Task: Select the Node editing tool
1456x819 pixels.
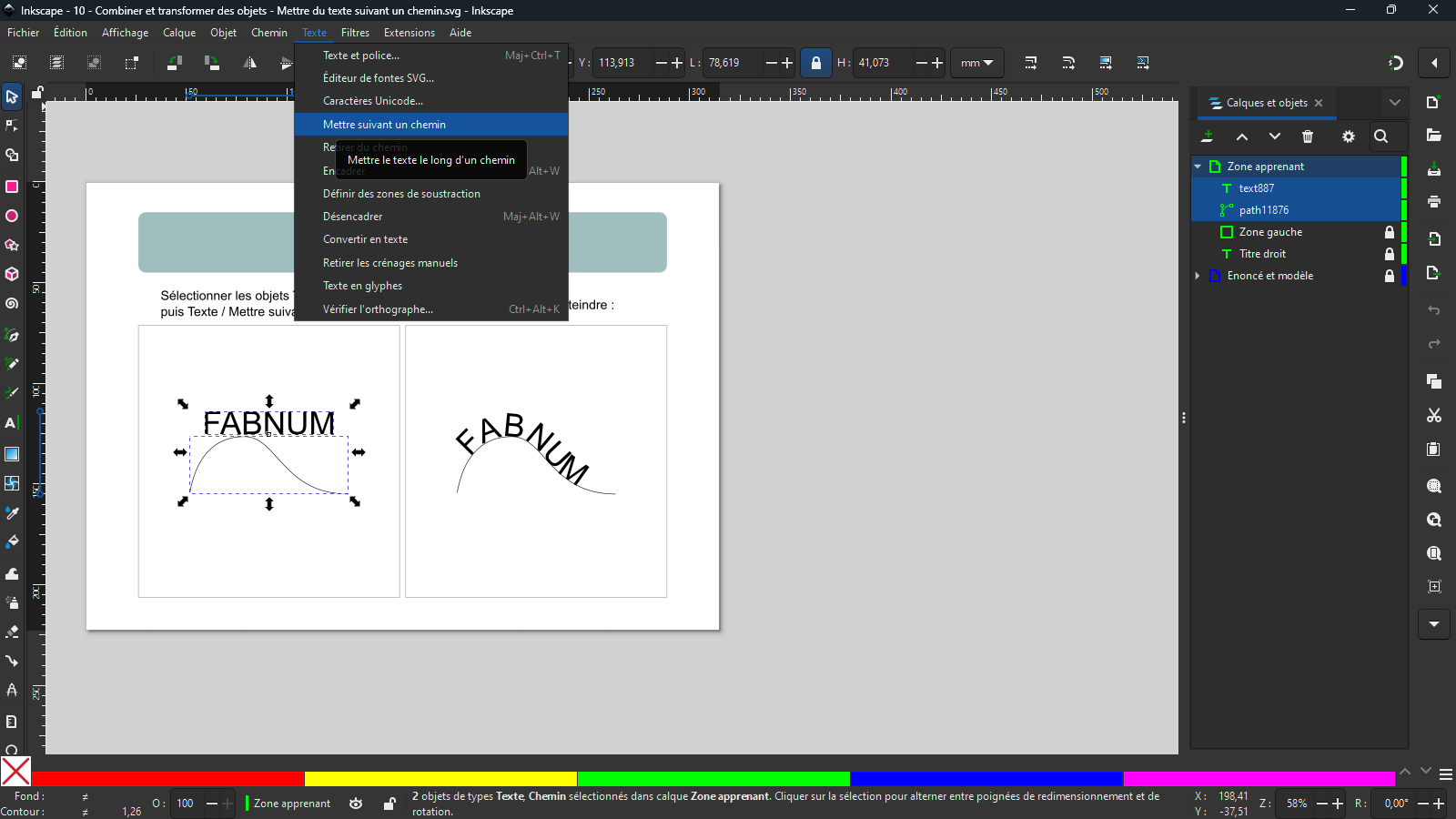Action: (12, 126)
